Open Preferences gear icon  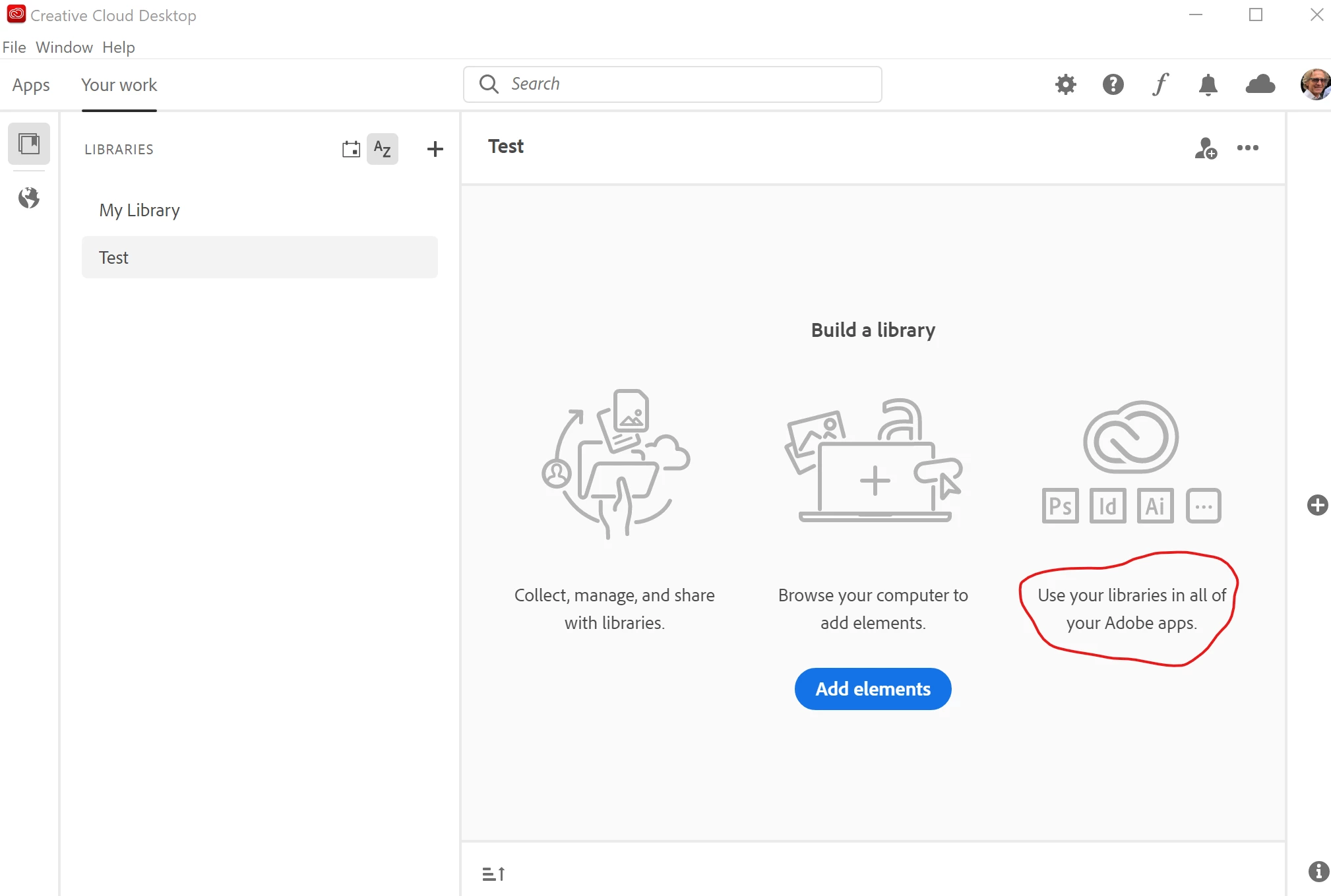click(x=1065, y=84)
